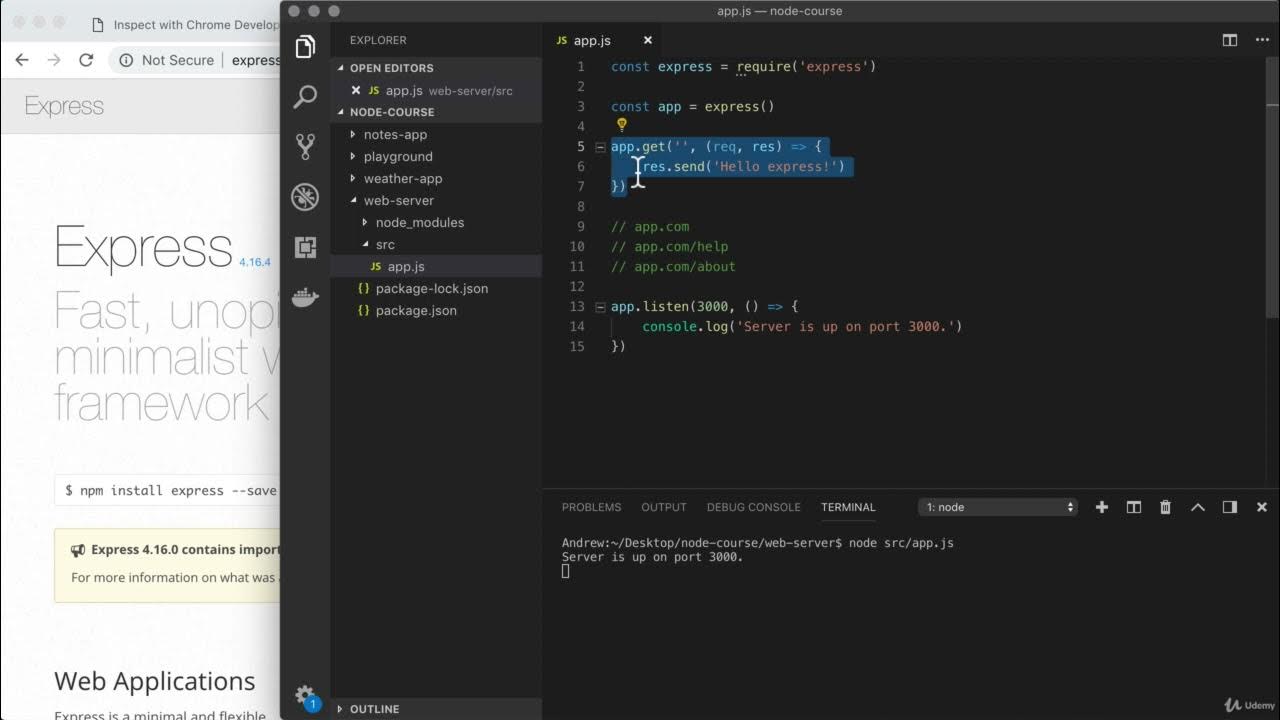The width and height of the screenshot is (1280, 720).
Task: Click 'Server is up on port 3000.' string in code
Action: (845, 326)
